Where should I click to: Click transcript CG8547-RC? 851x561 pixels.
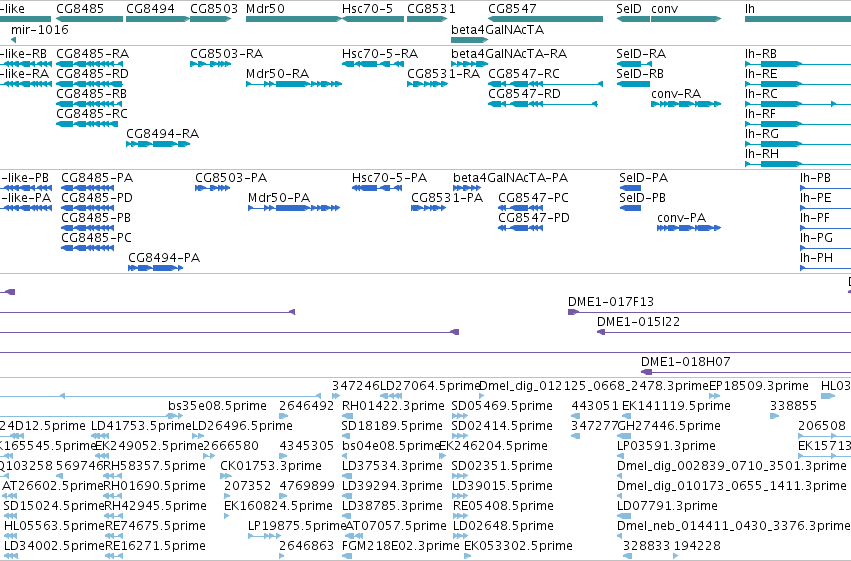coord(545,84)
